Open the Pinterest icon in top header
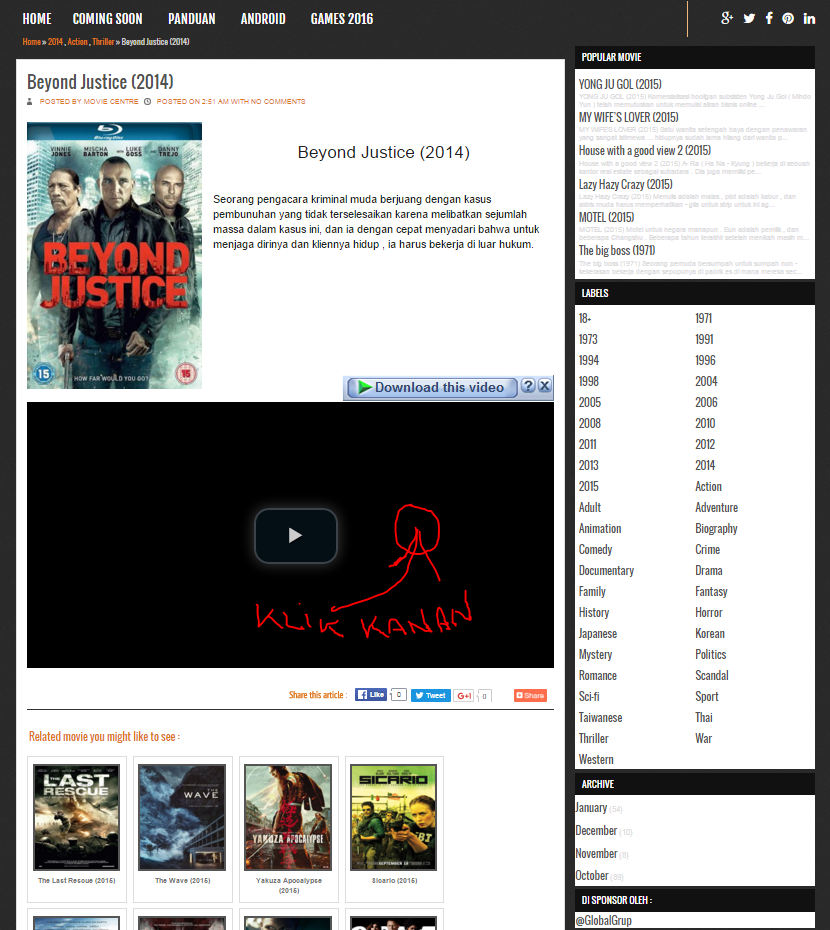830x930 pixels. click(x=788, y=18)
